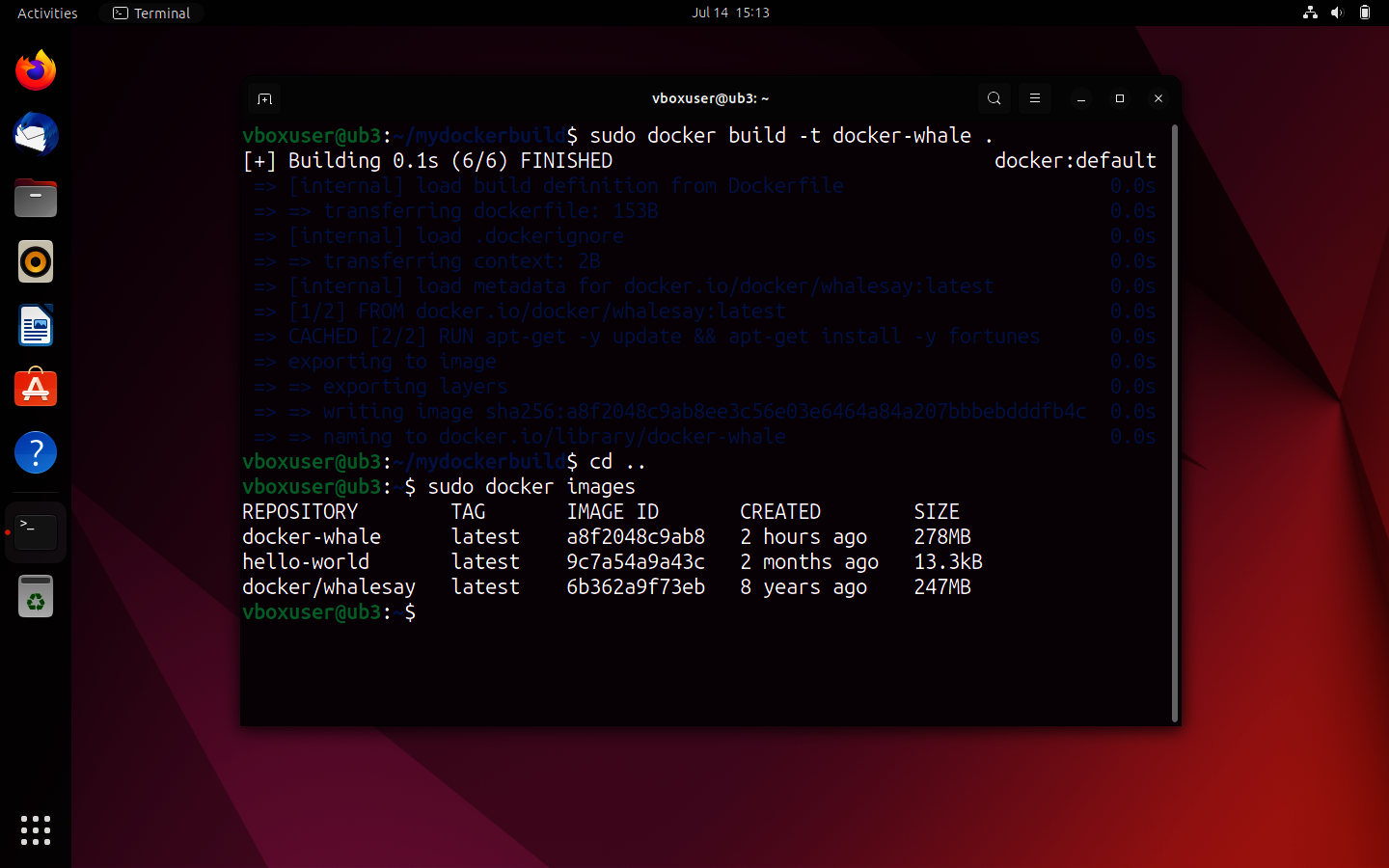Open Thunderbird Mail from the dock
This screenshot has width=1389, height=868.
tap(36, 134)
